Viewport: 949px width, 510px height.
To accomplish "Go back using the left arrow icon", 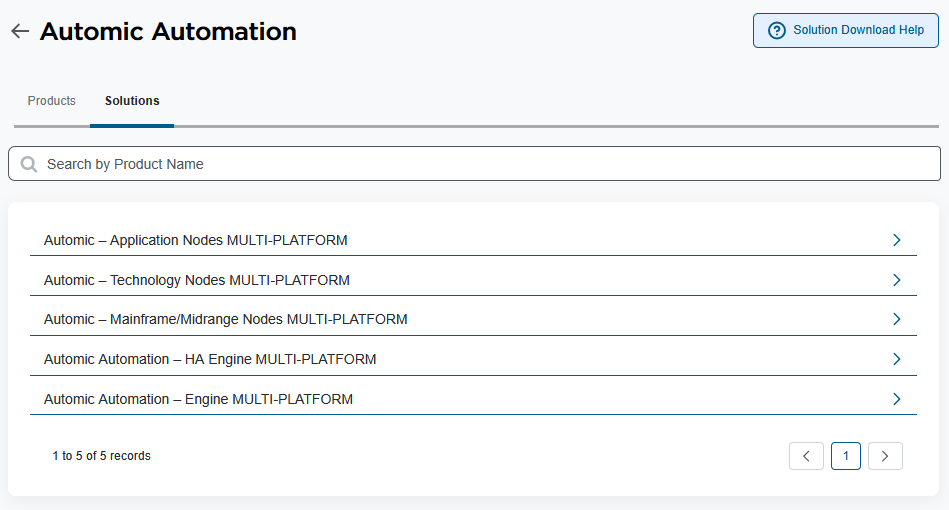I will [20, 31].
